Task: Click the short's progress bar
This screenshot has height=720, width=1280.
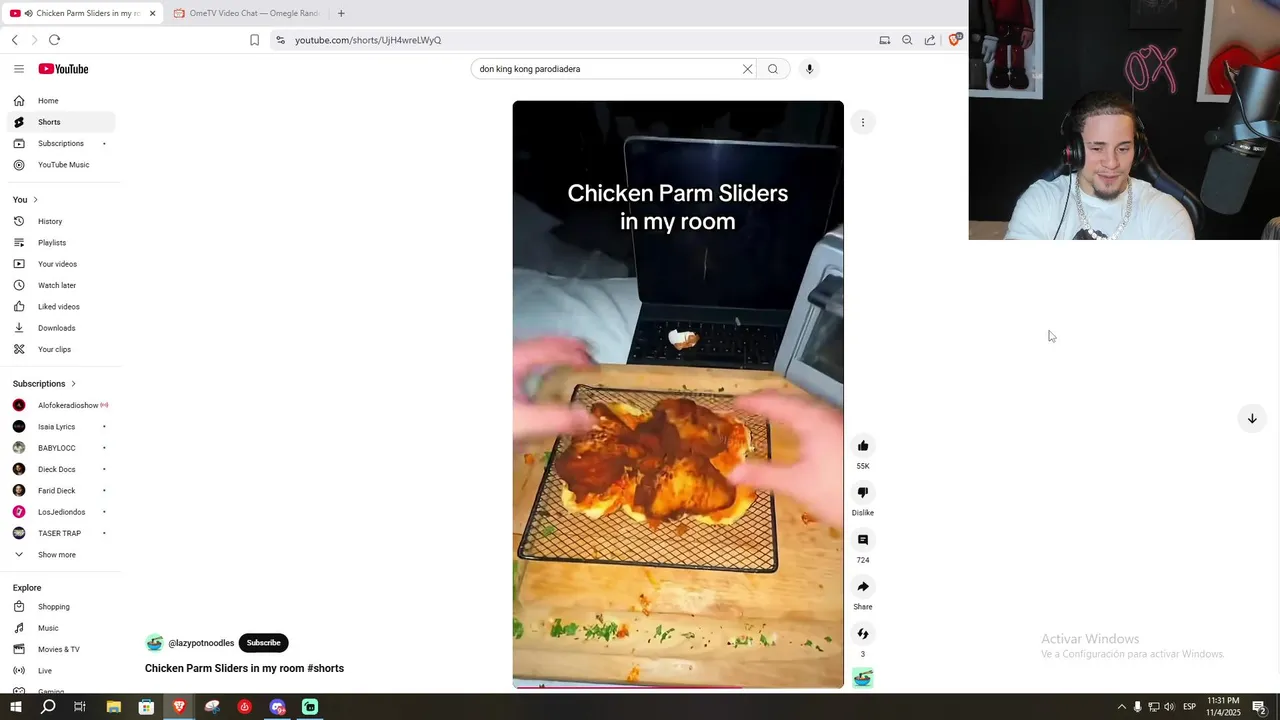Action: click(x=678, y=686)
